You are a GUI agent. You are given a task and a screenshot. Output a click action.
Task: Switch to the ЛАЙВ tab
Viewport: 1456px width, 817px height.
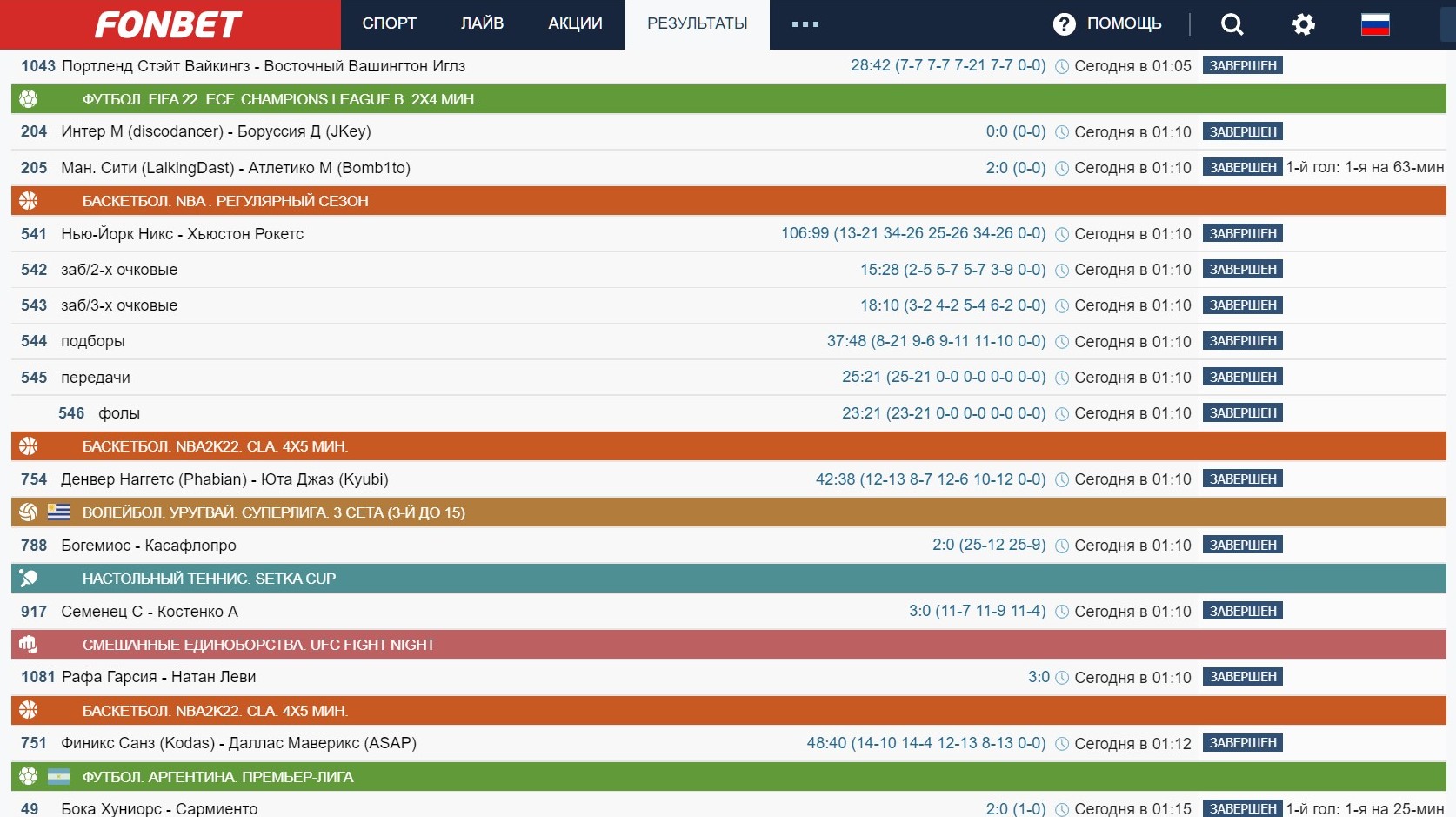pyautogui.click(x=482, y=24)
